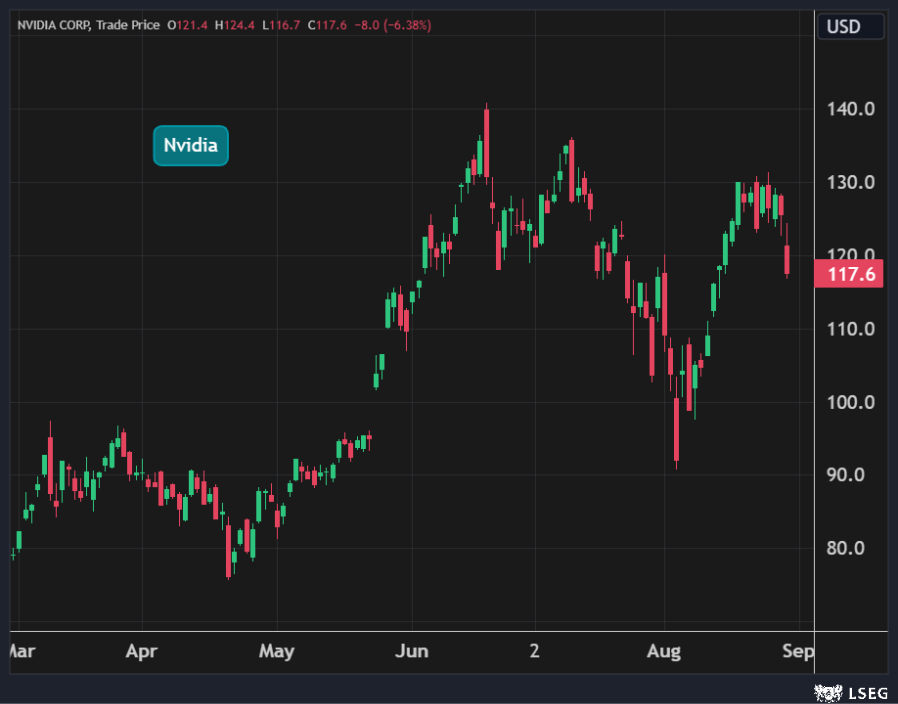Select the red 117.6 current price tag
The width and height of the screenshot is (898, 704).
pos(849,274)
